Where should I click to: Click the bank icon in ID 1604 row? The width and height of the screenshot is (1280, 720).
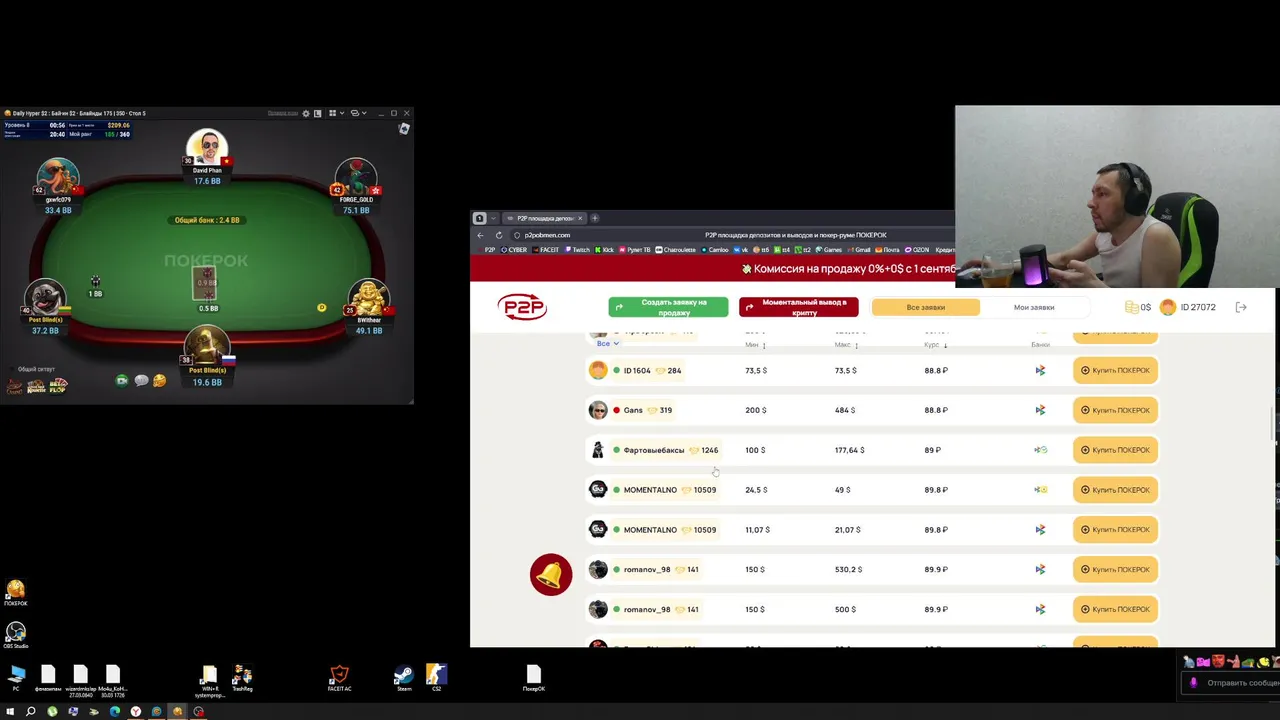coord(1040,370)
